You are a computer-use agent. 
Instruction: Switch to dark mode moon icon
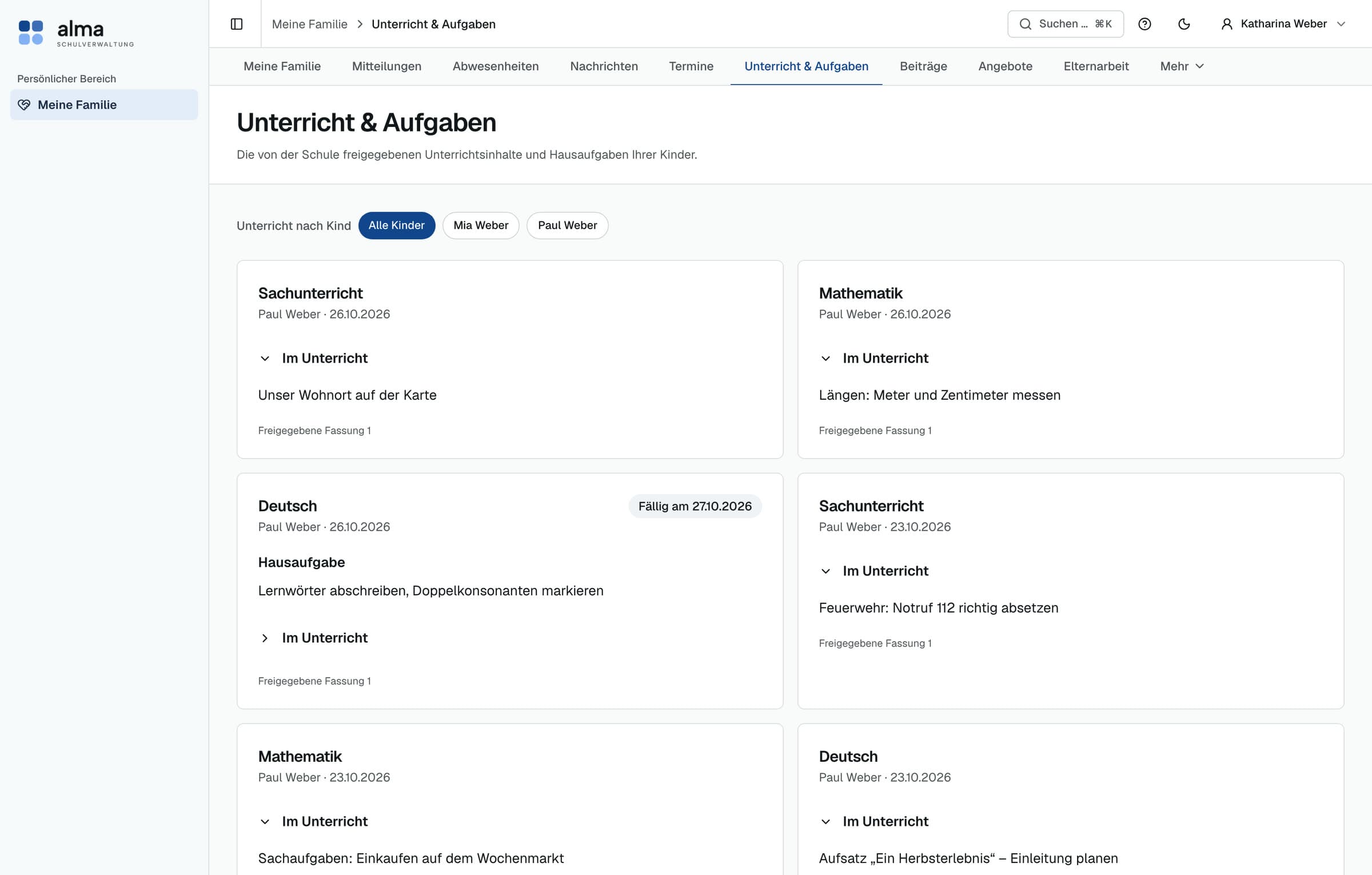[1184, 24]
